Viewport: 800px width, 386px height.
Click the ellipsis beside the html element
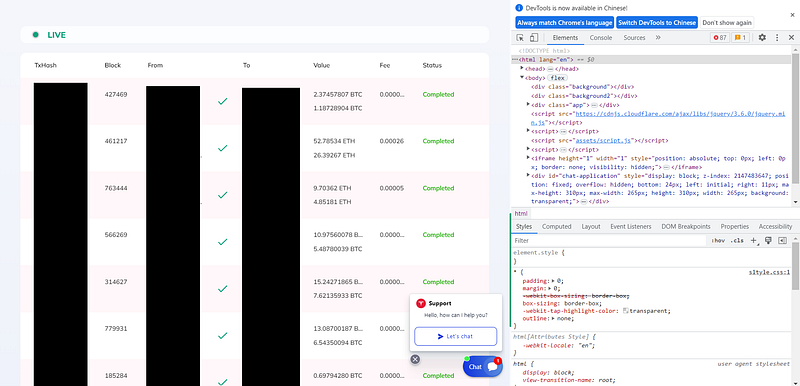[515, 60]
